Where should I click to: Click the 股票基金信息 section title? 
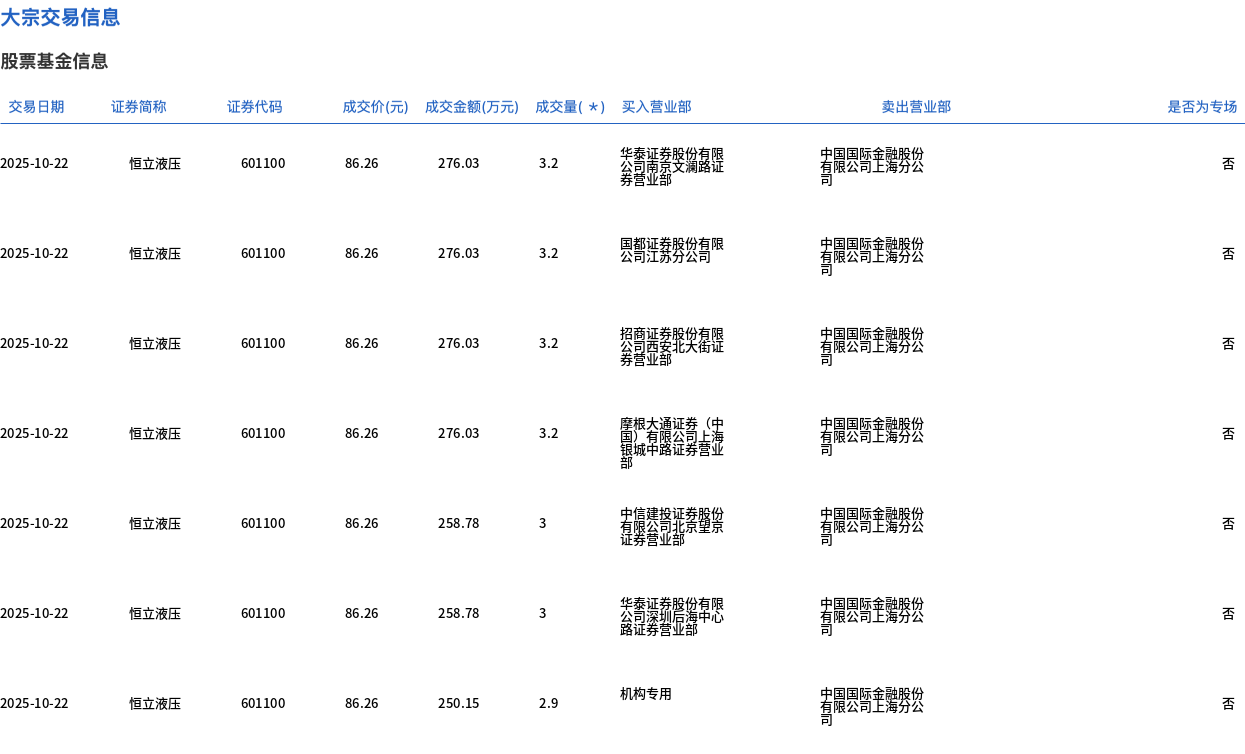(54, 61)
